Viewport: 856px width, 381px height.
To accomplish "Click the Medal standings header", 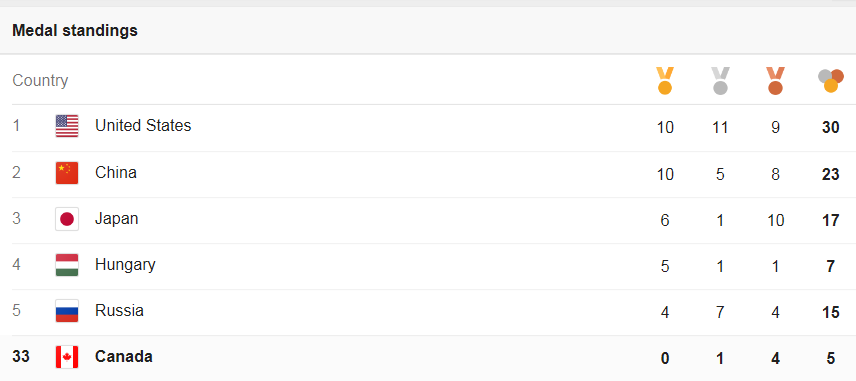I will 75,31.
